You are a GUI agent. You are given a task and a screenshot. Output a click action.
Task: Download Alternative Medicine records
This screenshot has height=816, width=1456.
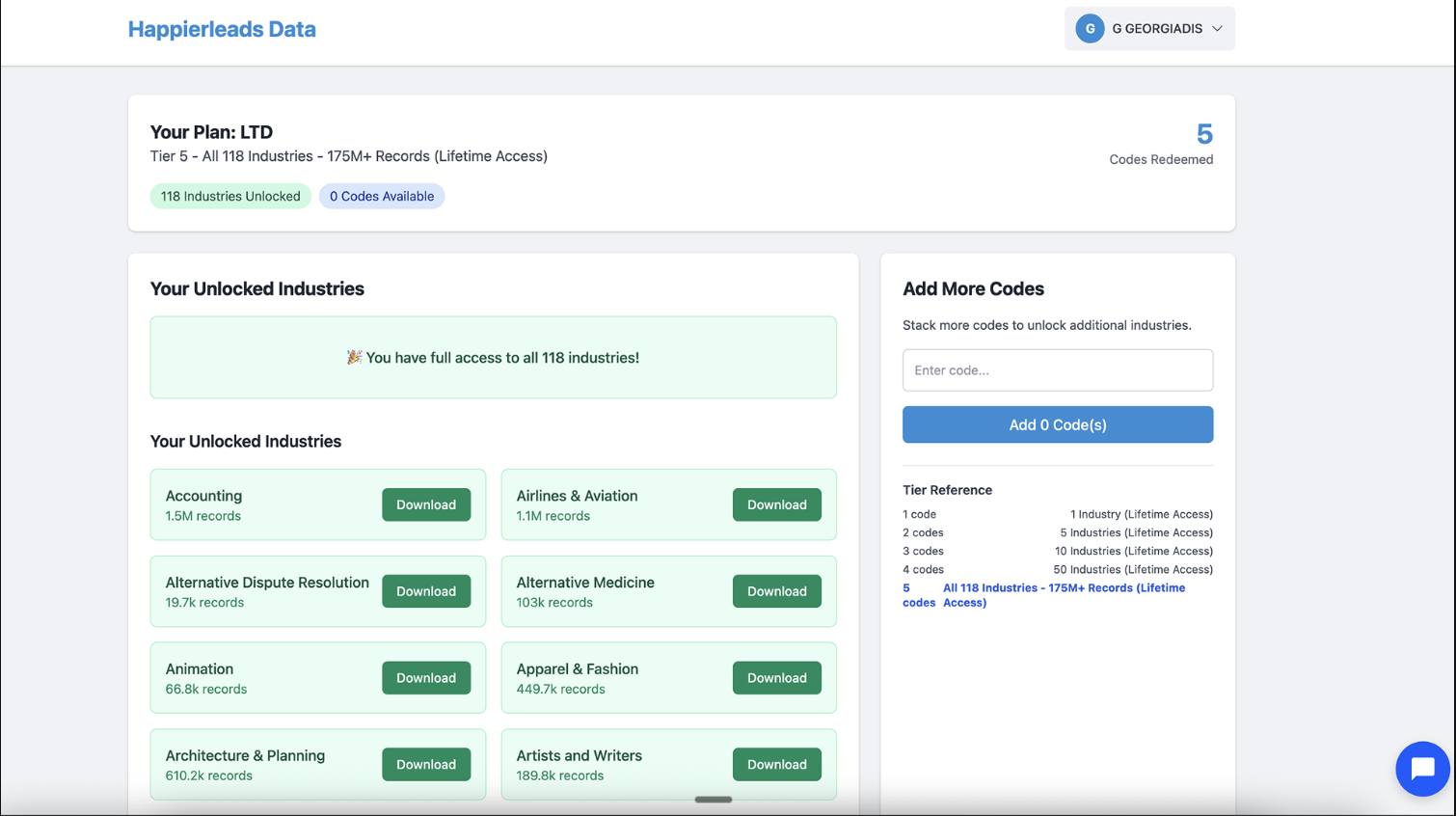click(x=777, y=591)
